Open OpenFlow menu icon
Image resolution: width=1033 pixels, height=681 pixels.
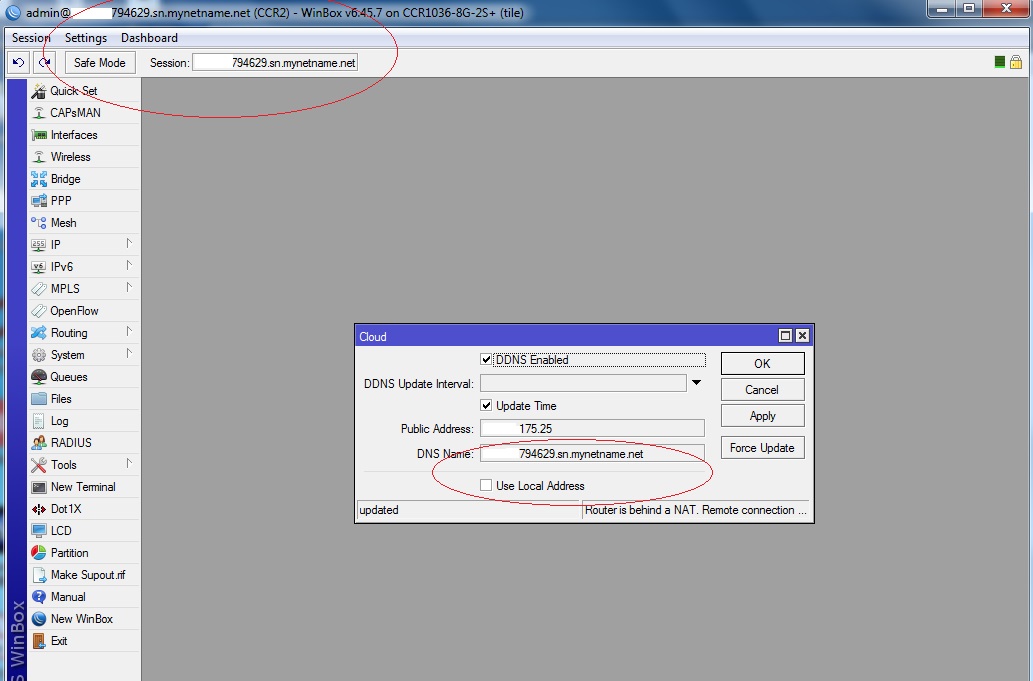click(x=39, y=311)
